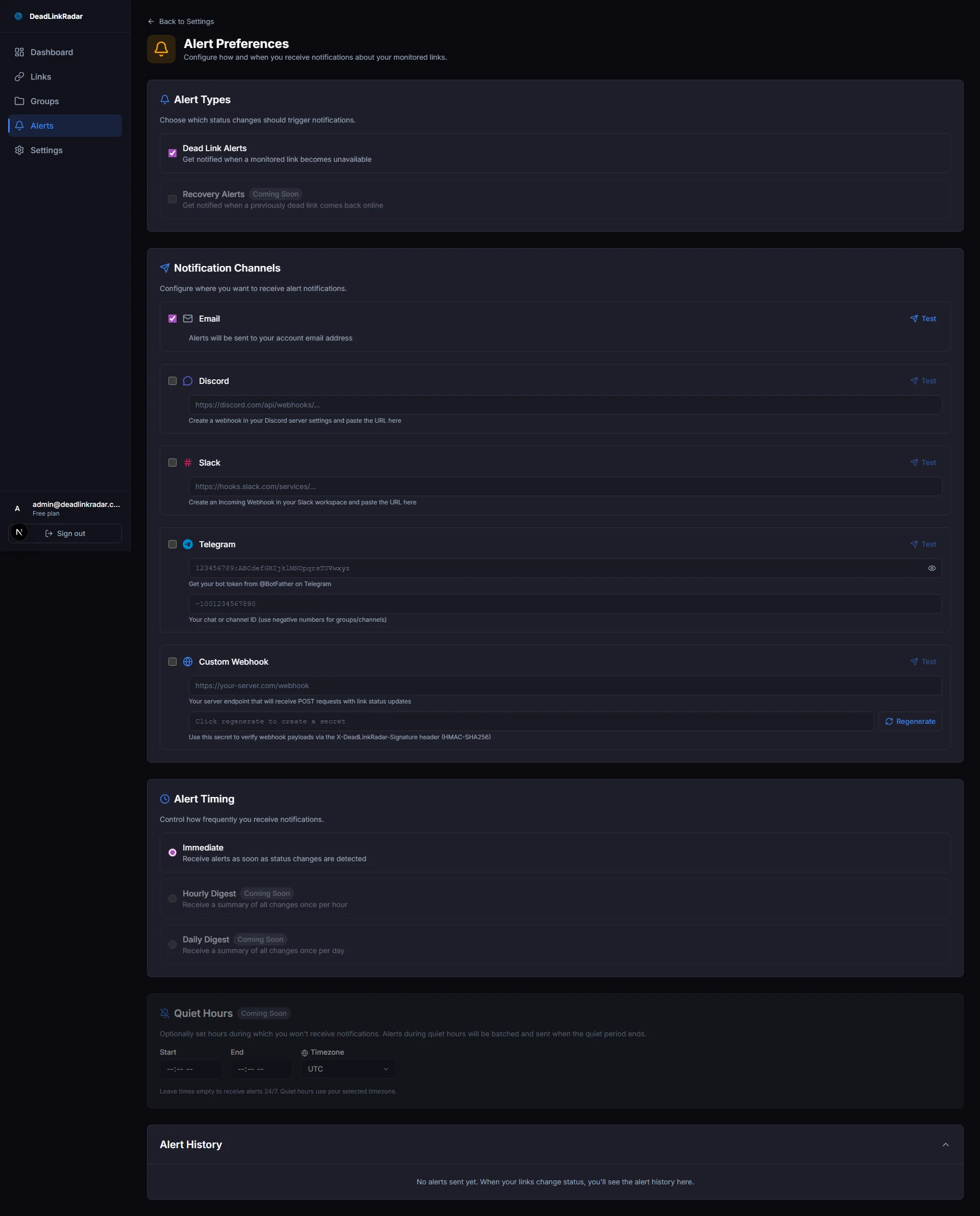Click the Custom Webhook globe icon
This screenshot has height=1216, width=980.
(x=188, y=662)
